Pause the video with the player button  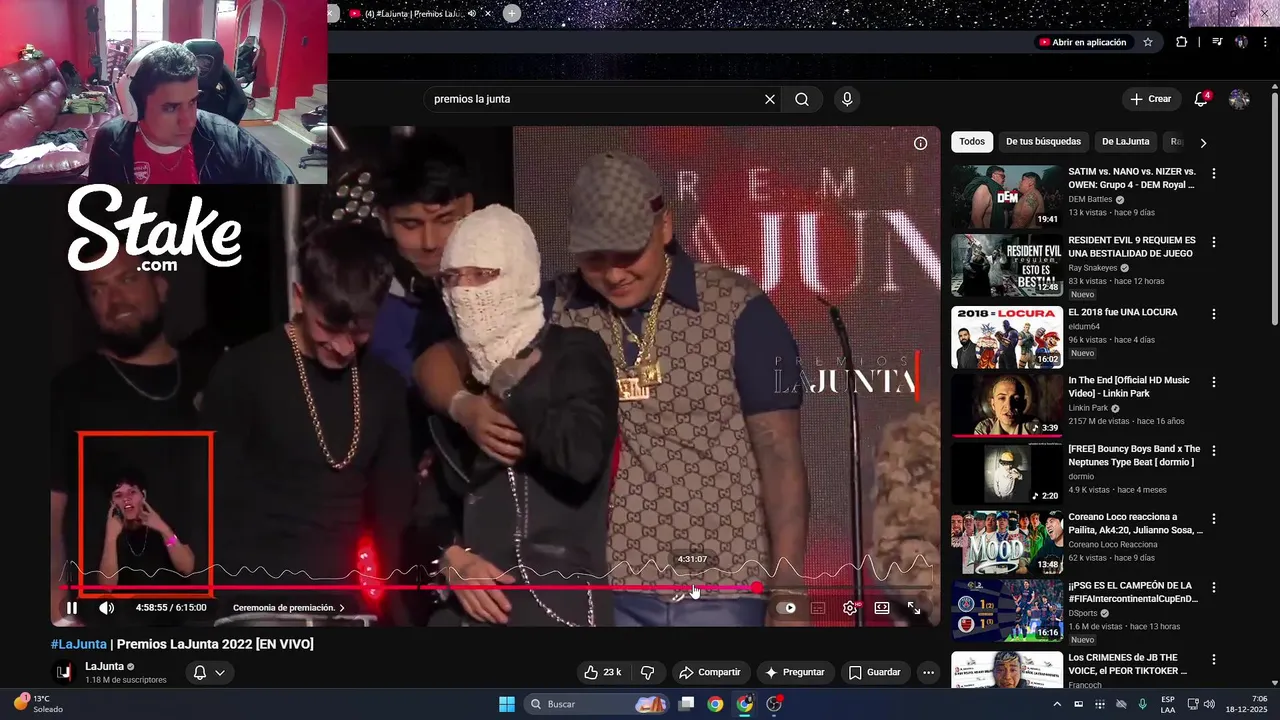coord(72,607)
